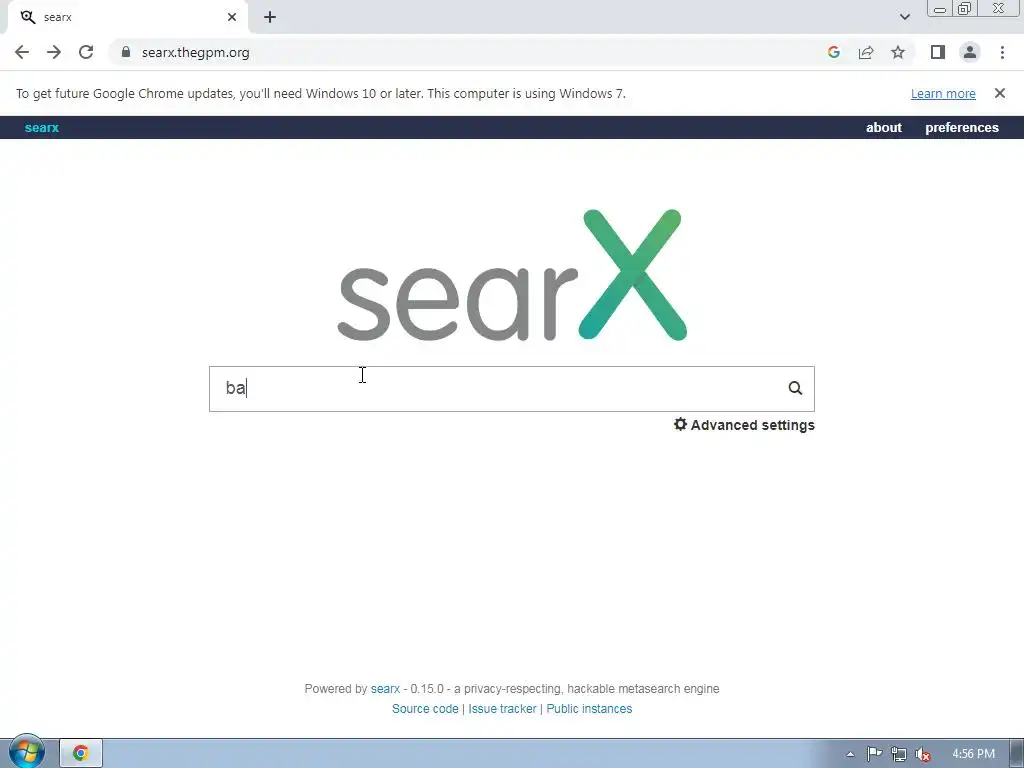Image resolution: width=1024 pixels, height=768 pixels.
Task: Open the Action Center flag icon
Action: (874, 754)
